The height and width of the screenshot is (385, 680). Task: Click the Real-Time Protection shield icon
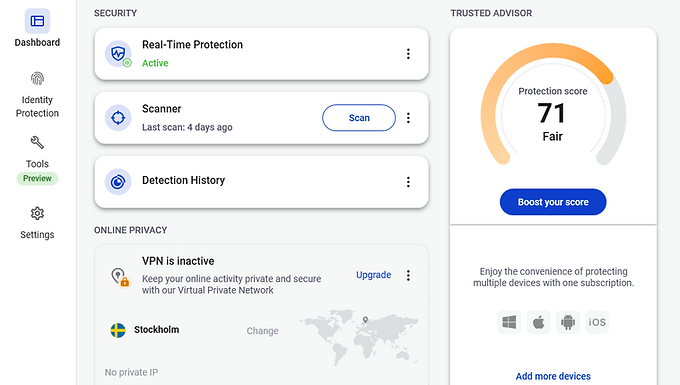[x=118, y=54]
